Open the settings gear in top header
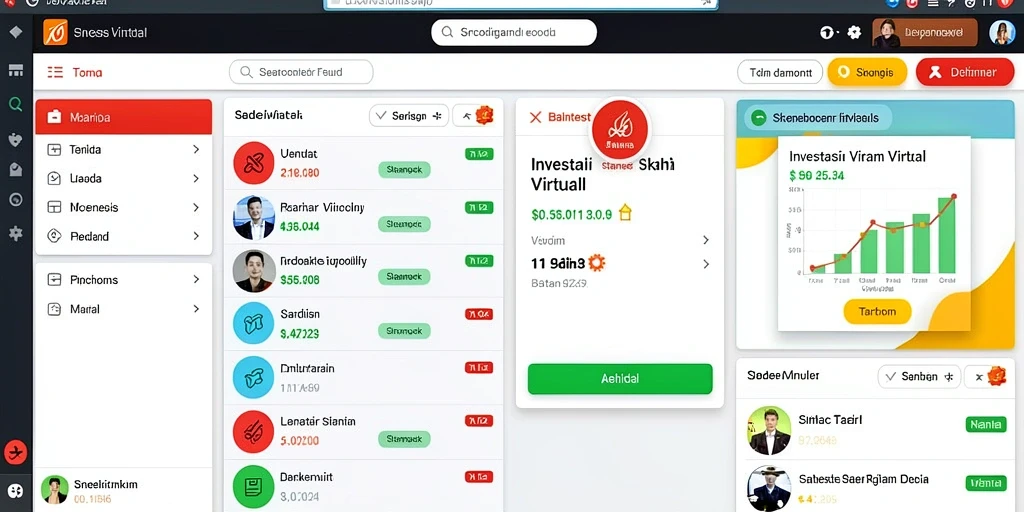The image size is (1024, 512). [x=854, y=32]
